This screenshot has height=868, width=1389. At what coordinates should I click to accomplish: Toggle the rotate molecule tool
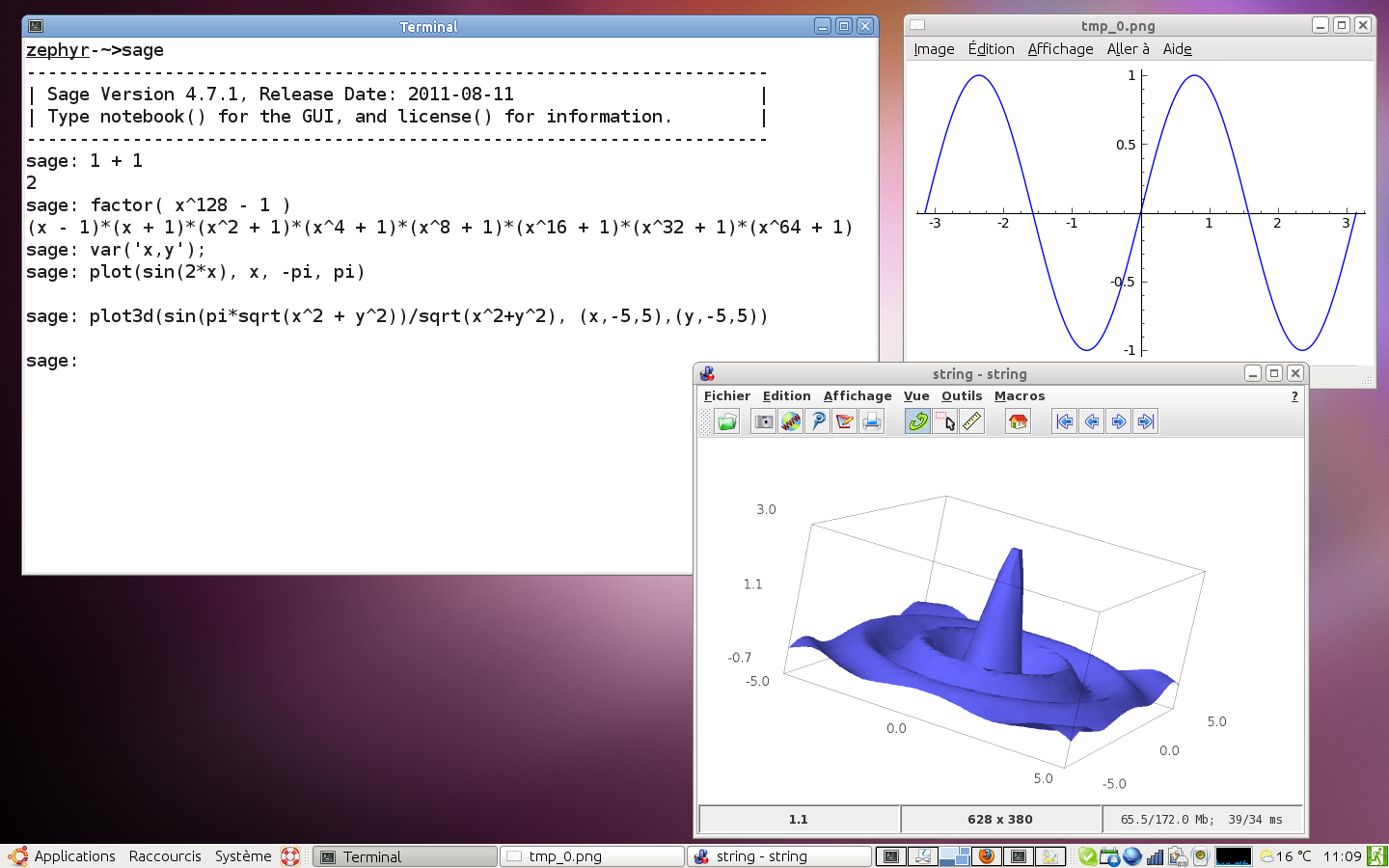tap(917, 421)
